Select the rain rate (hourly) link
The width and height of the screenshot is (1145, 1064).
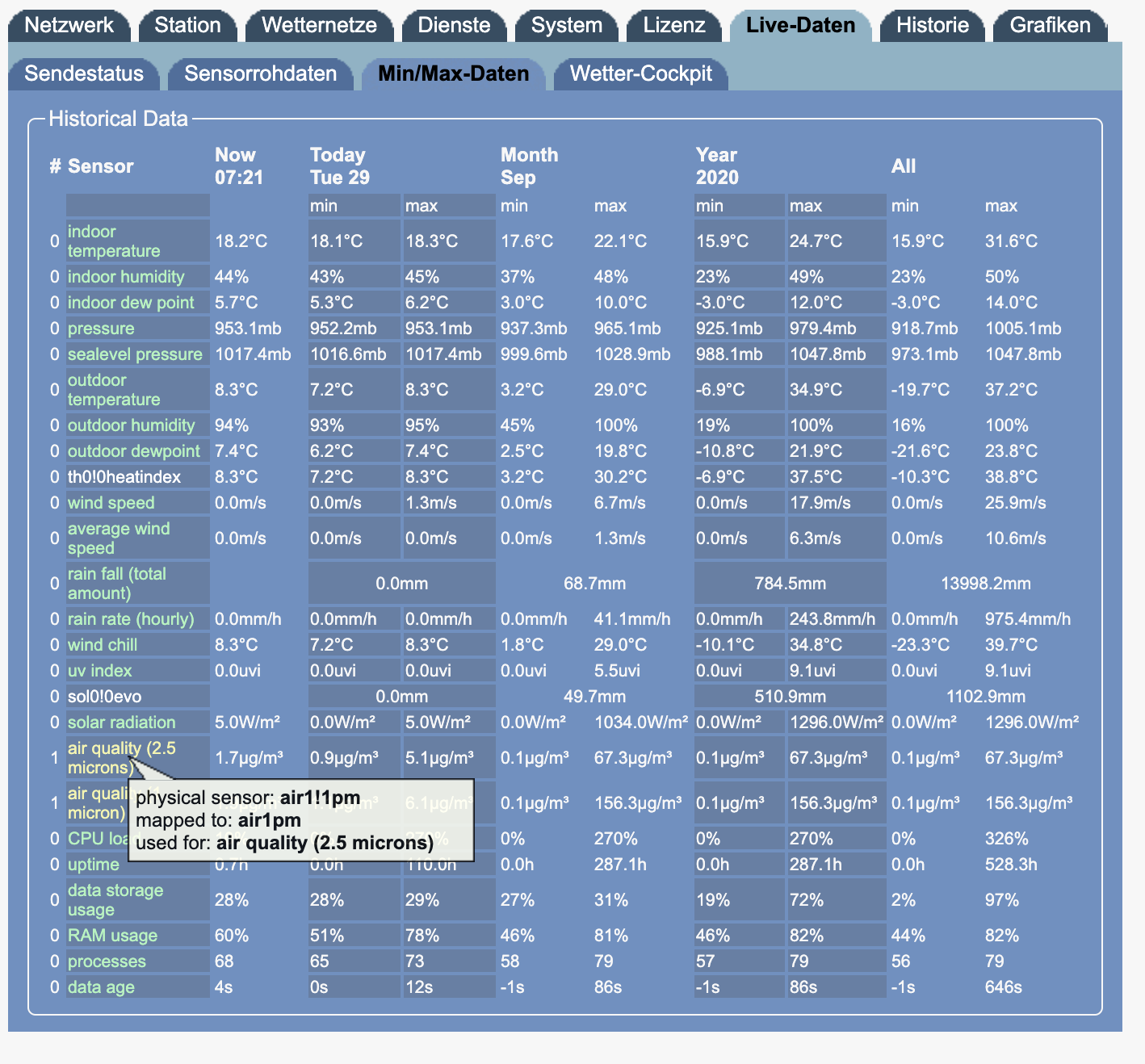click(131, 619)
